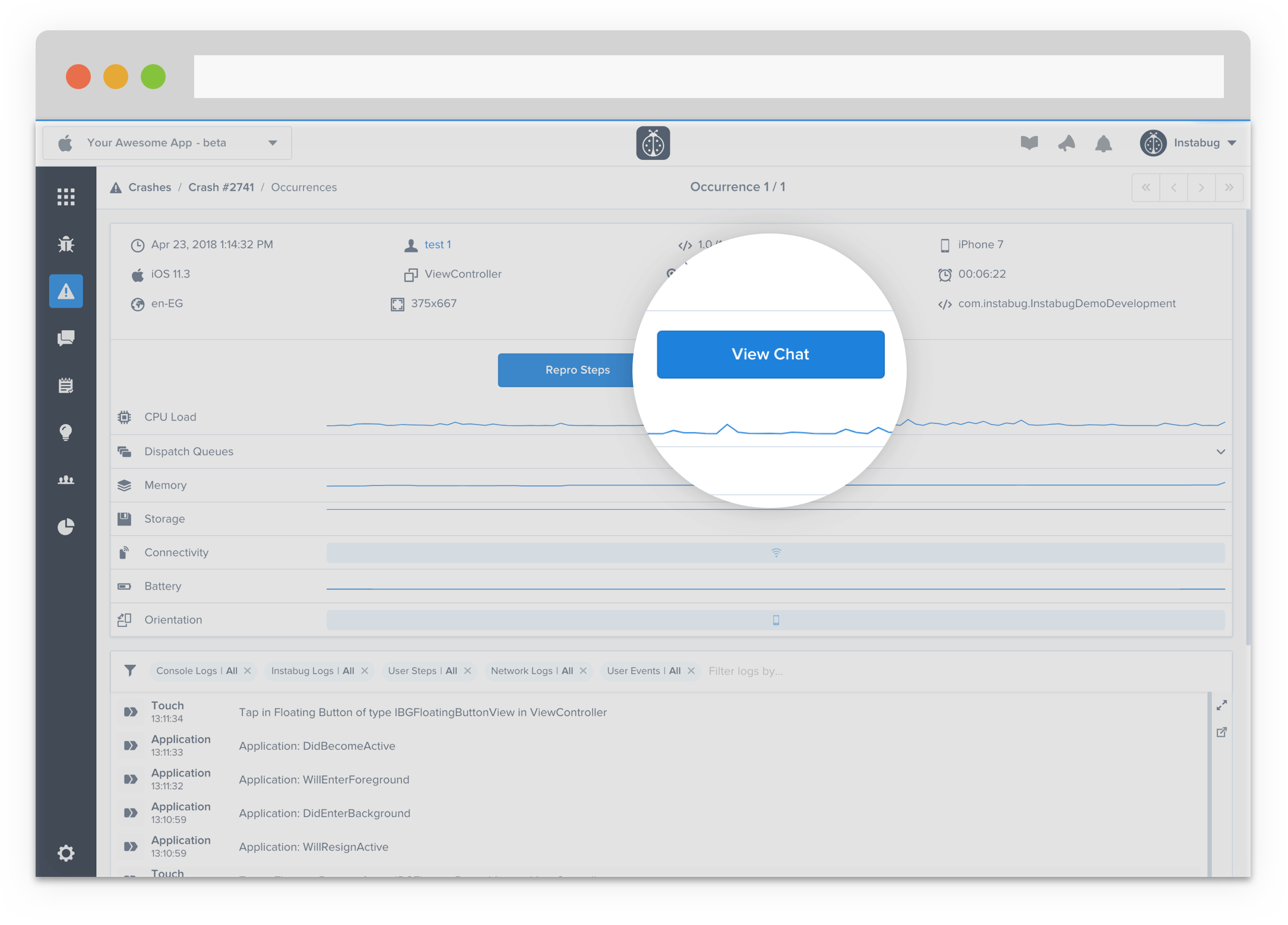This screenshot has width=1288, height=925.
Task: Open the analytics pie chart icon
Action: coord(66,526)
